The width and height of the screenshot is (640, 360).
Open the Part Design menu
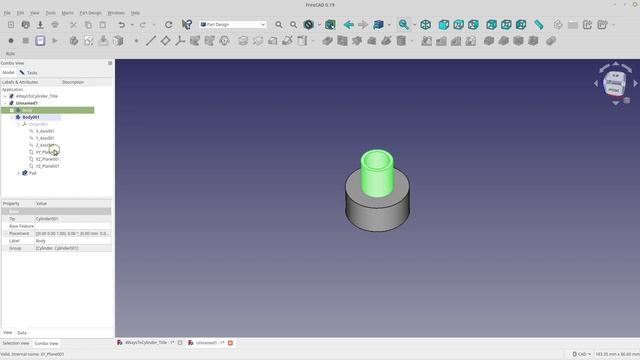pos(90,13)
